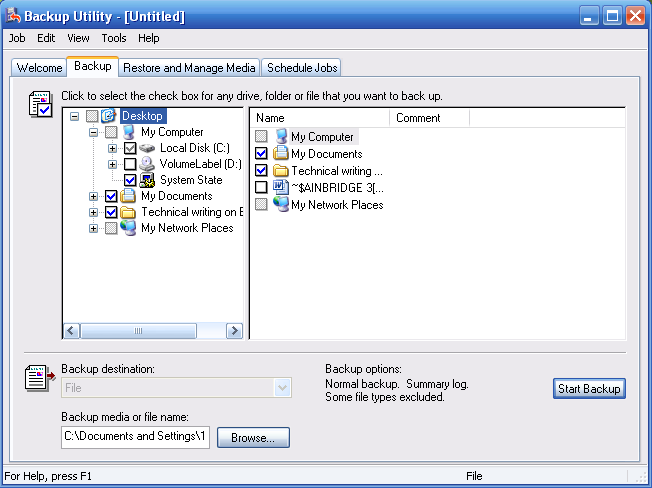Switch to the Schedule Jobs tab
Screen dimensions: 652x488
coord(302,67)
